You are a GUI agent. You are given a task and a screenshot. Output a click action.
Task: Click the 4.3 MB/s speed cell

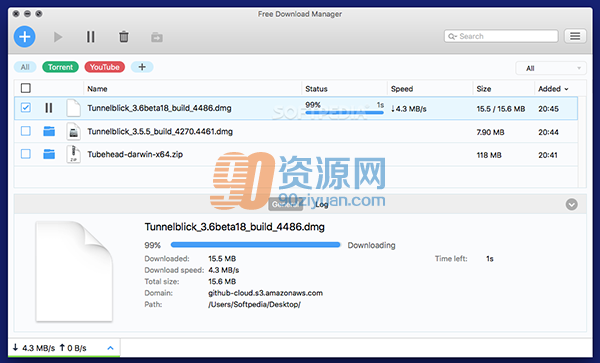[x=409, y=109]
